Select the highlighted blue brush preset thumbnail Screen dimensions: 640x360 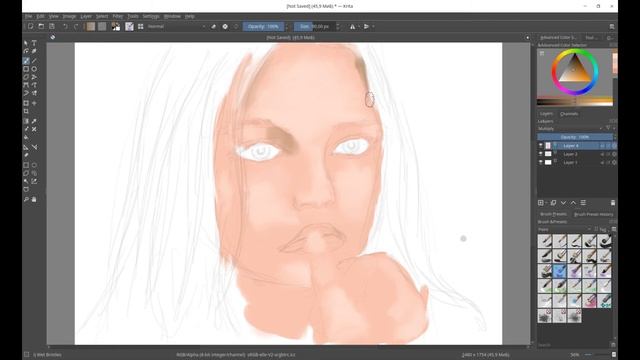click(560, 271)
